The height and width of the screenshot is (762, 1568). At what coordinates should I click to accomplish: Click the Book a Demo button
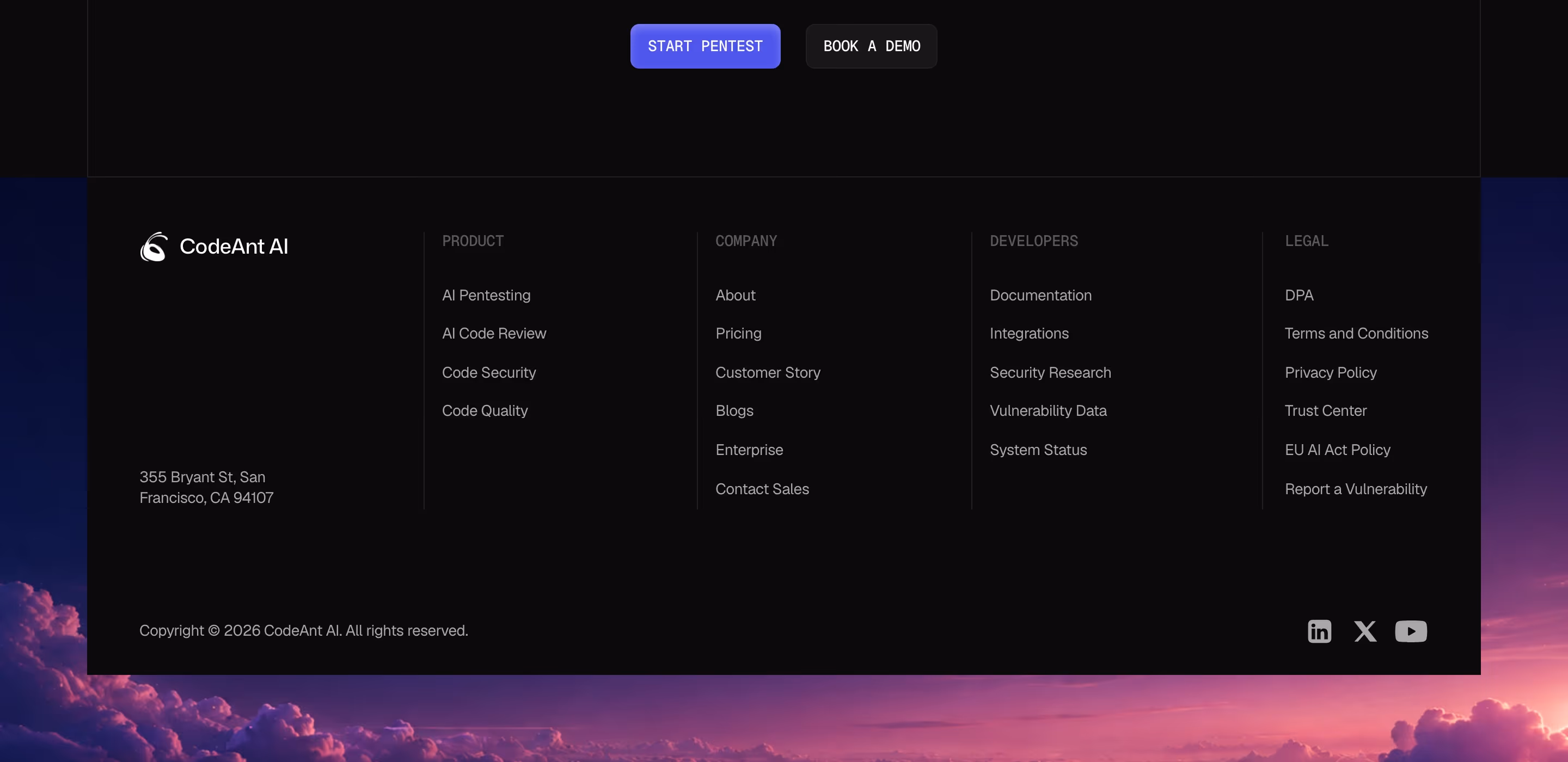pyautogui.click(x=871, y=46)
